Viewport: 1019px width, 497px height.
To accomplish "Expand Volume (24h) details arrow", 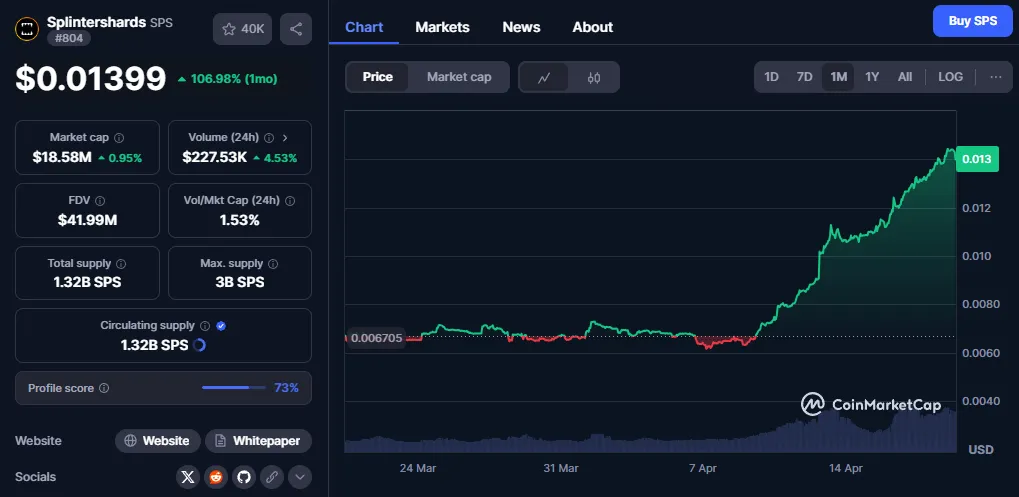I will tap(285, 138).
